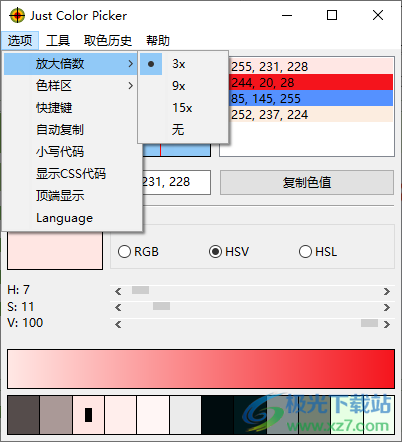Open the 帮助 menu

158,41
